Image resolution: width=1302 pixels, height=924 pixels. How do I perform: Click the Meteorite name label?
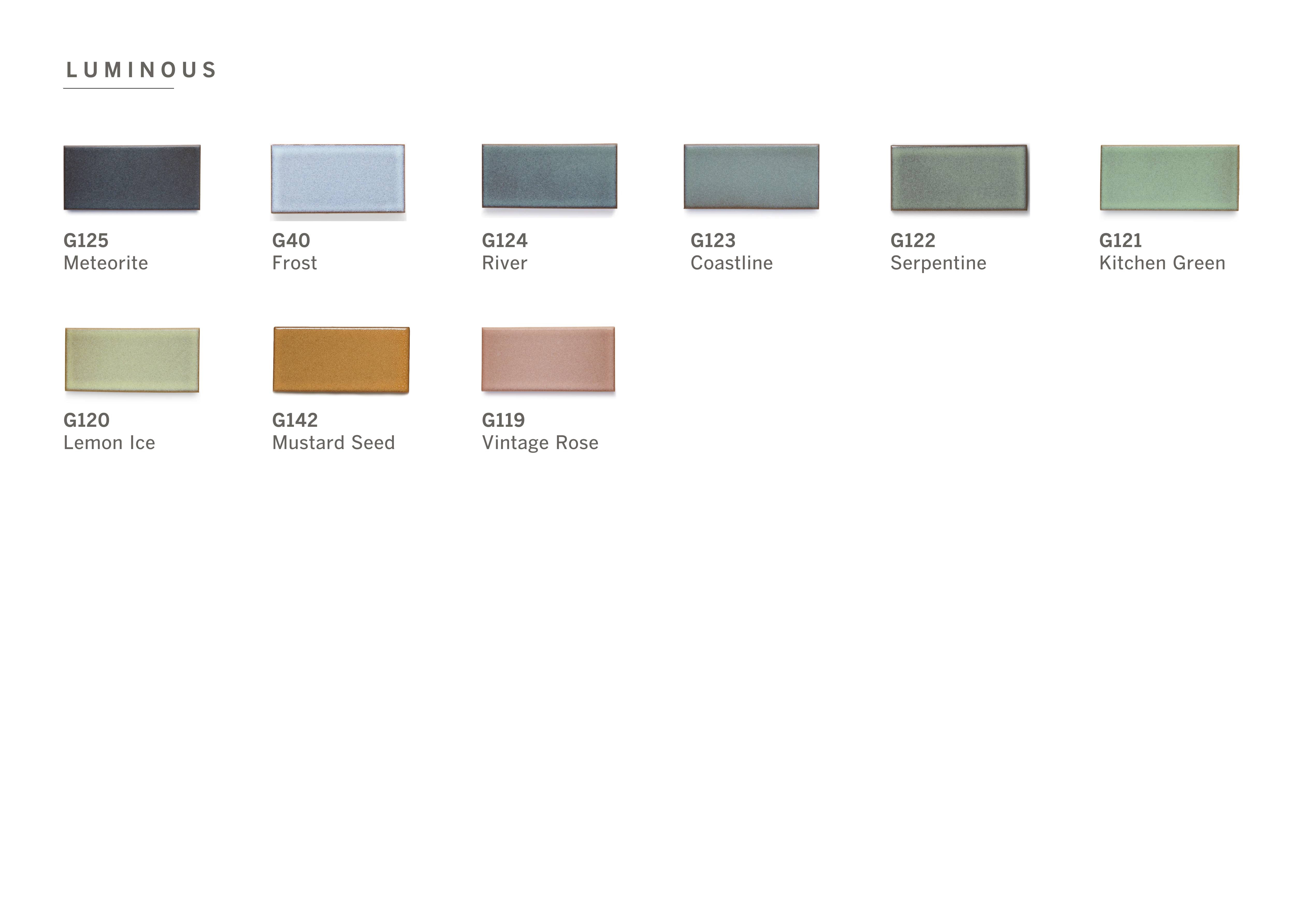point(106,263)
